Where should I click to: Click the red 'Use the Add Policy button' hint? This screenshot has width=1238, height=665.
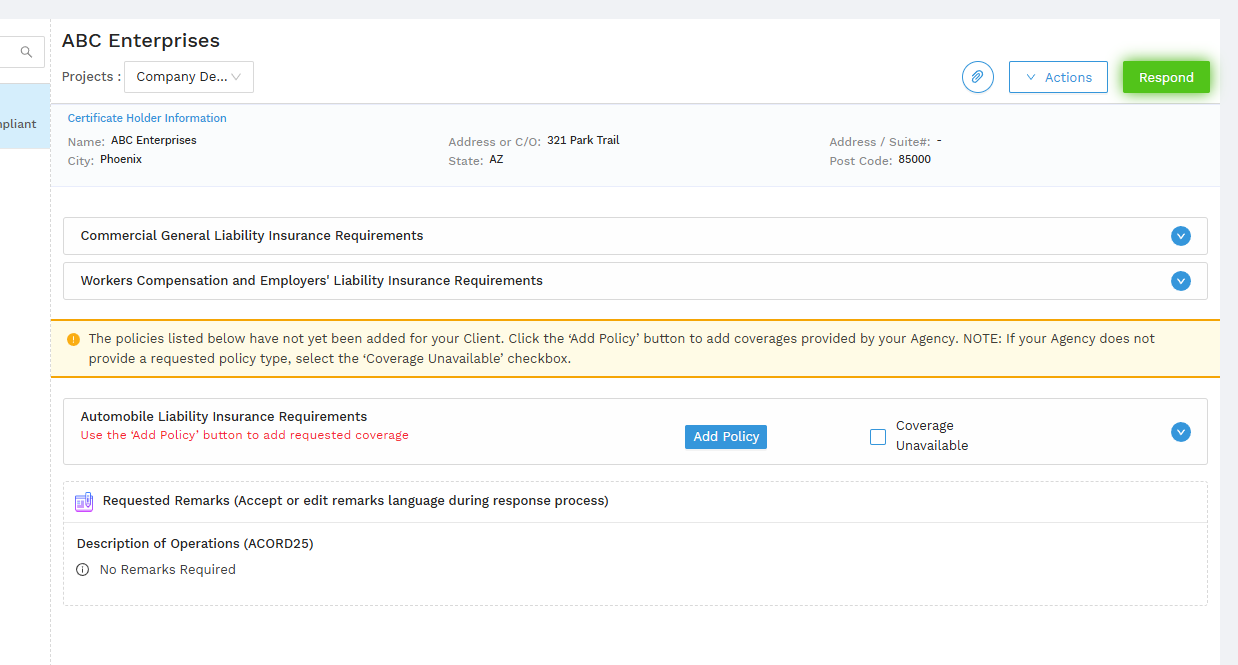pyautogui.click(x=245, y=436)
